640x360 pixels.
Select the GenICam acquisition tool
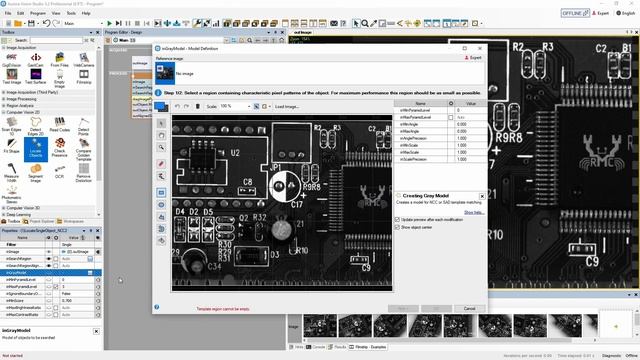click(x=36, y=60)
